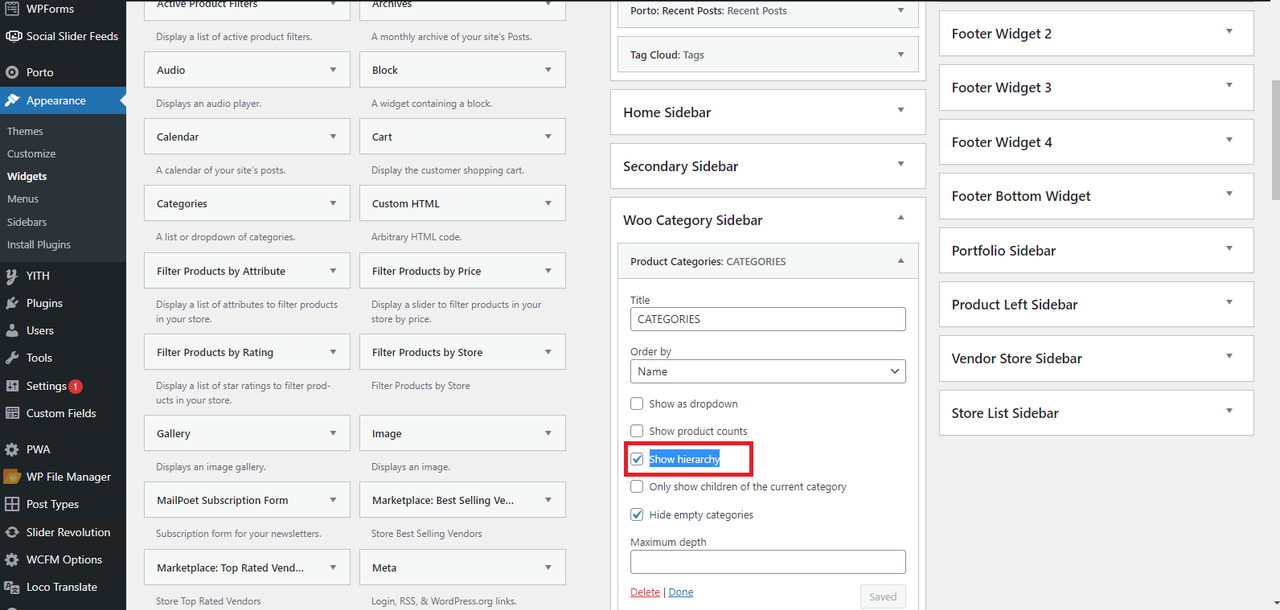Select the Widgets submenu item

(x=27, y=176)
